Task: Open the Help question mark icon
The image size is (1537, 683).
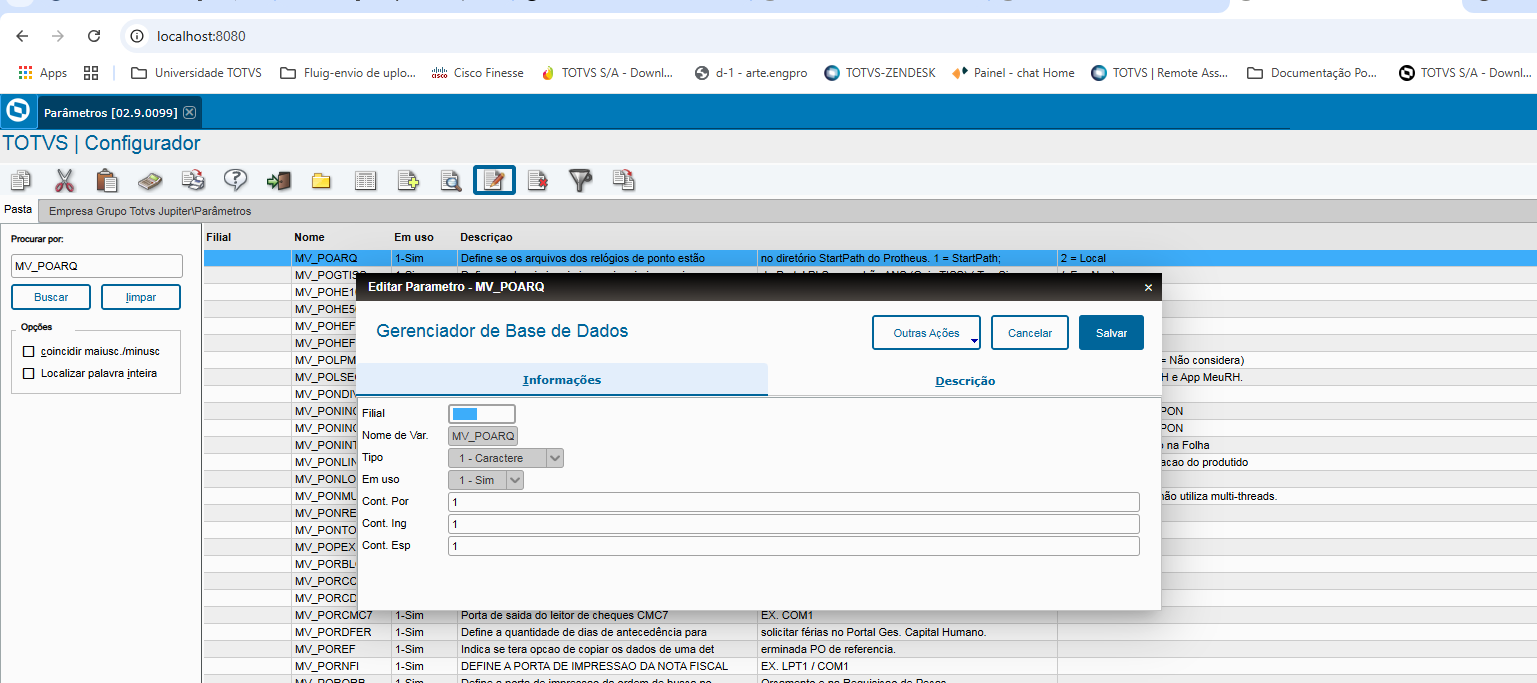Action: tap(235, 181)
